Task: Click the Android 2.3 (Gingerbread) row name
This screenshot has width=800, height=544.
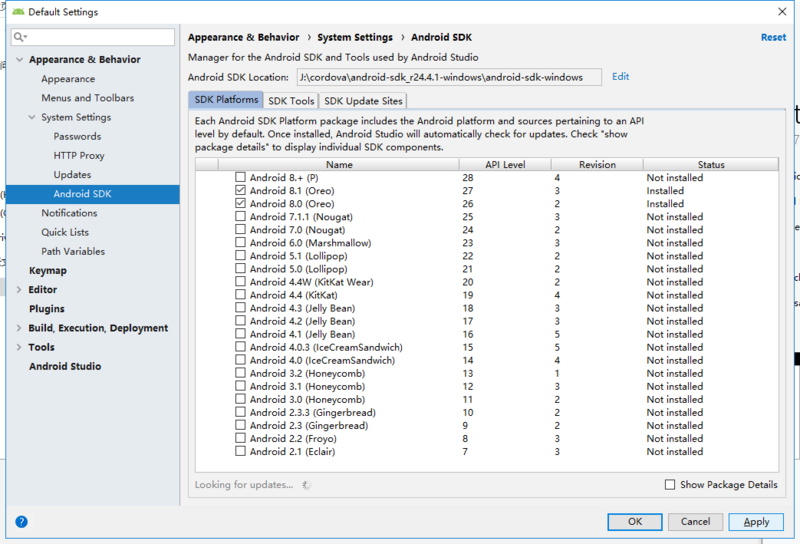Action: pos(309,426)
